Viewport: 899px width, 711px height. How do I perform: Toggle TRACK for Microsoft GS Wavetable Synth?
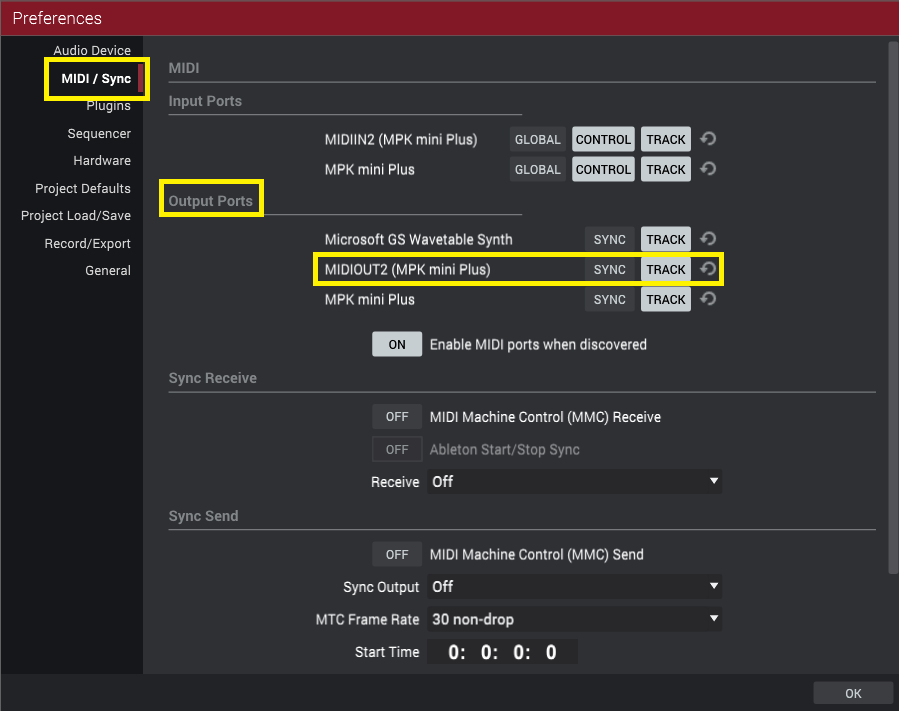[666, 239]
